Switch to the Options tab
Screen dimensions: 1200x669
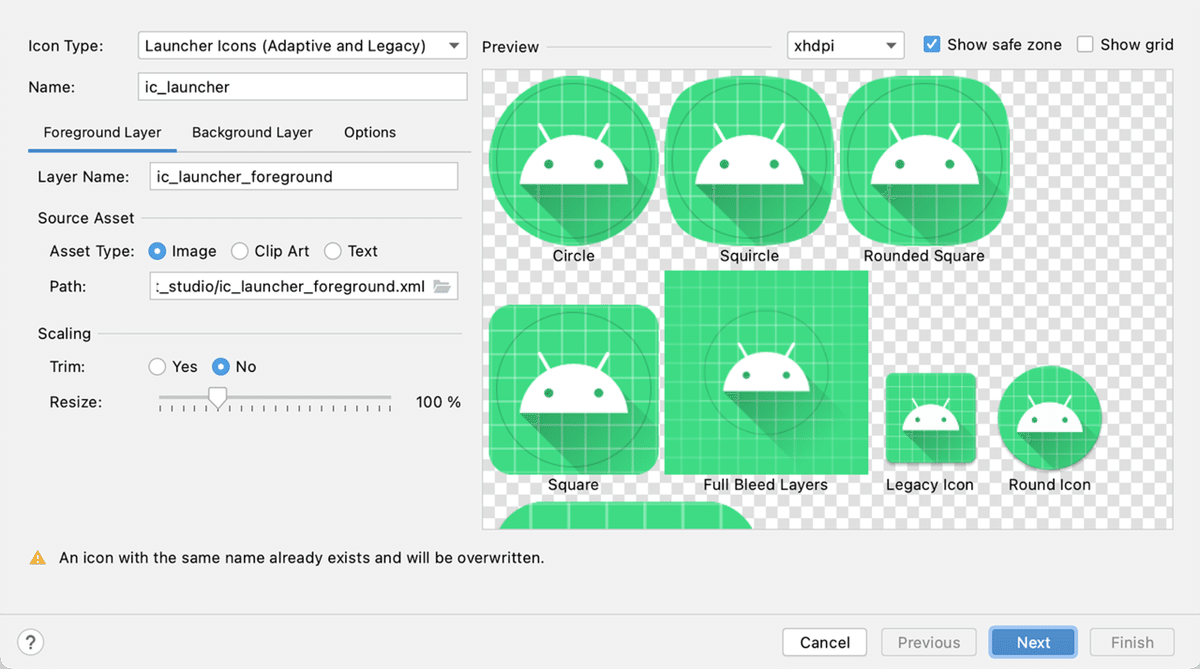click(x=370, y=132)
